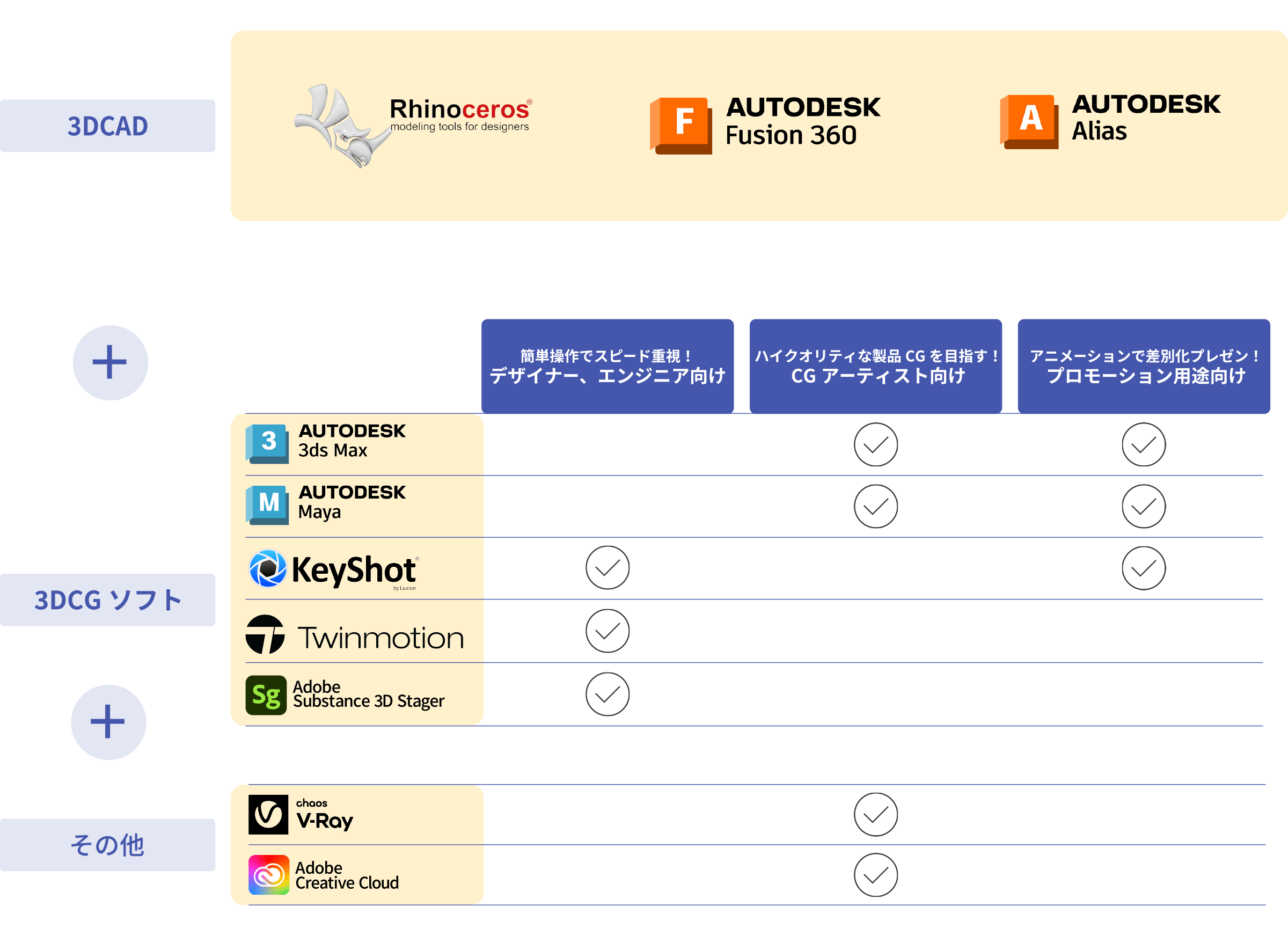Select the CG アーティスト向け column header

click(x=876, y=367)
